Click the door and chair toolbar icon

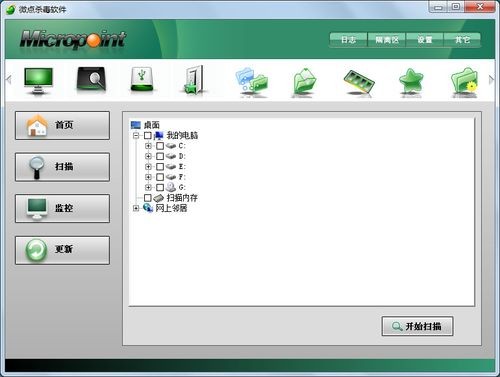[x=194, y=80]
